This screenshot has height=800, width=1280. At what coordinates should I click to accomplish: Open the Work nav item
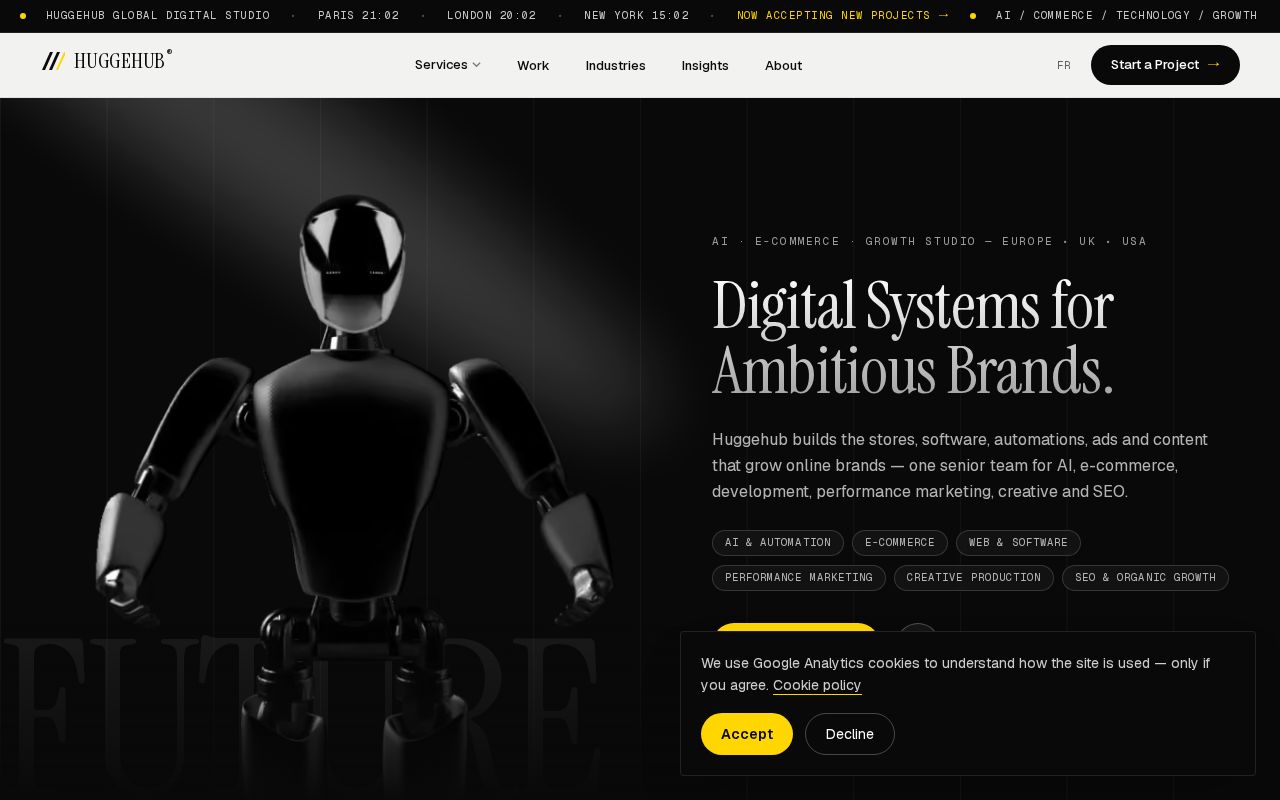[533, 65]
